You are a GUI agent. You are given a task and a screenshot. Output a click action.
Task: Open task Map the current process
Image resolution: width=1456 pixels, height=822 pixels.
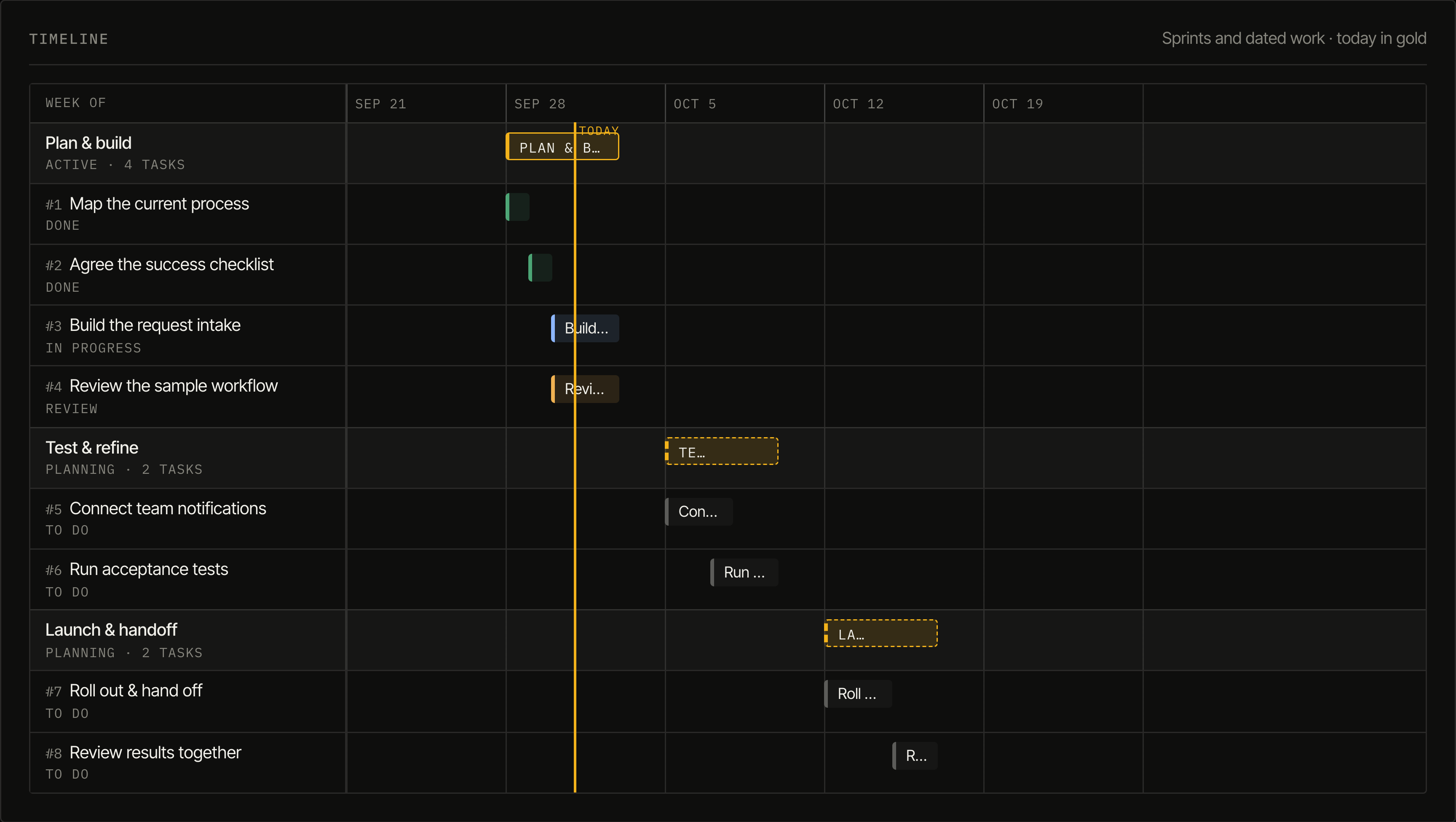click(x=159, y=204)
